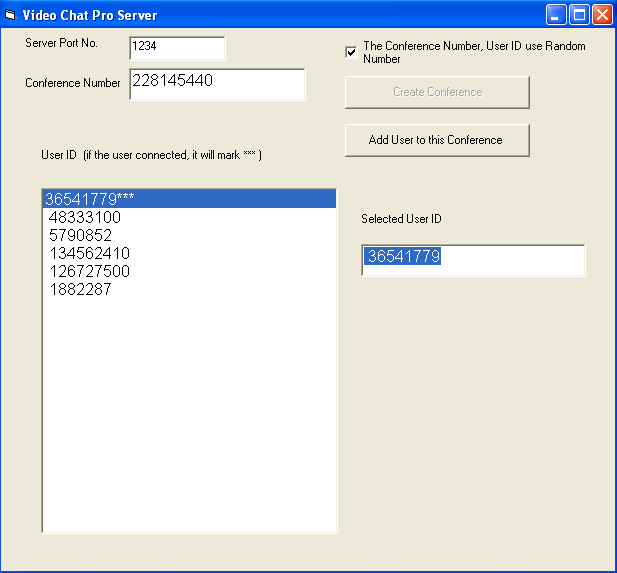Screen dimensions: 617x573
Task: Highlight user ID 126727500 in list
Action: (89, 271)
